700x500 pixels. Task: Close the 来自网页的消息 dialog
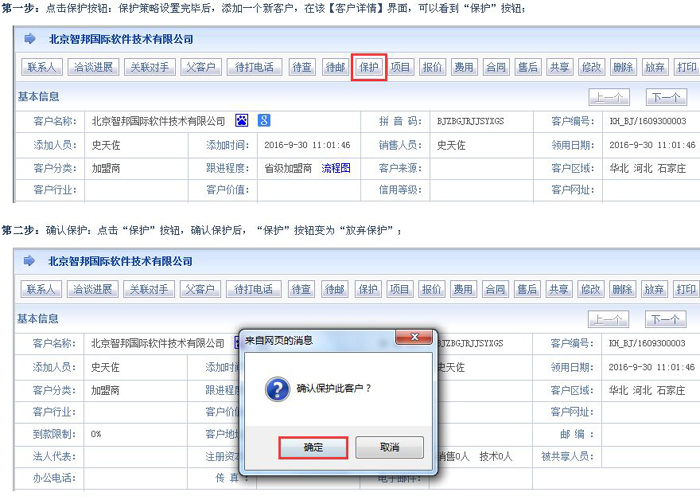[414, 338]
